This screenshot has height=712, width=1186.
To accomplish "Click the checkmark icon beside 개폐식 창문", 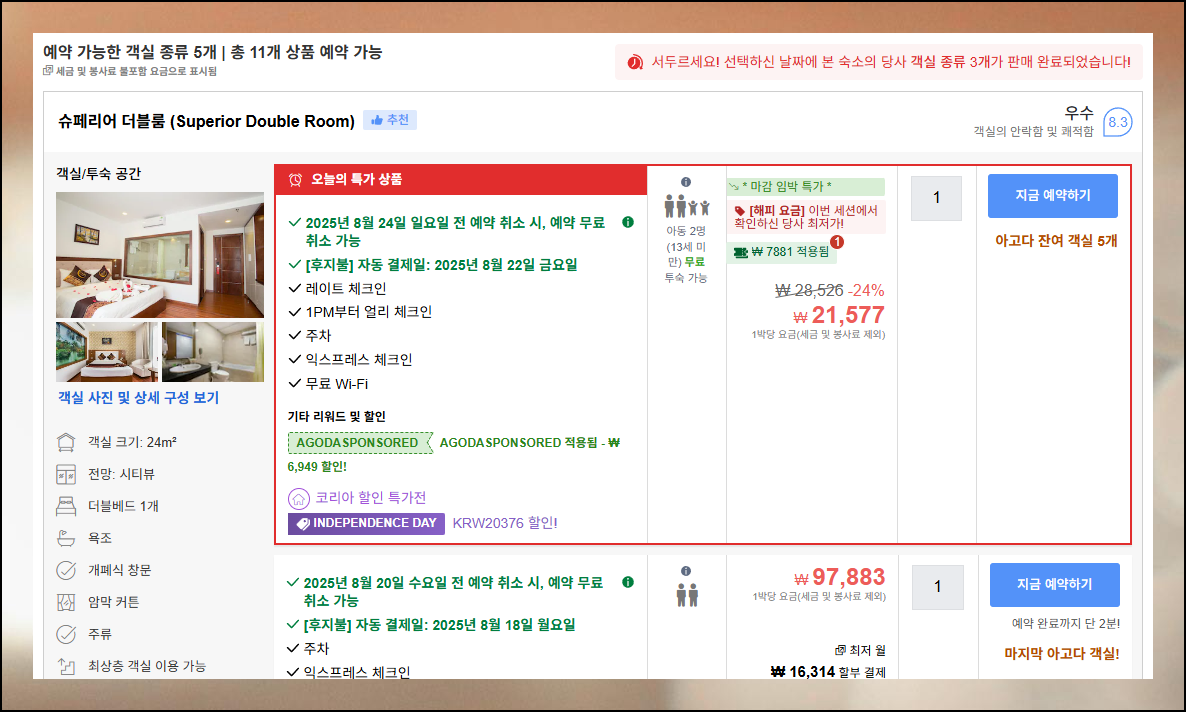I will [67, 570].
